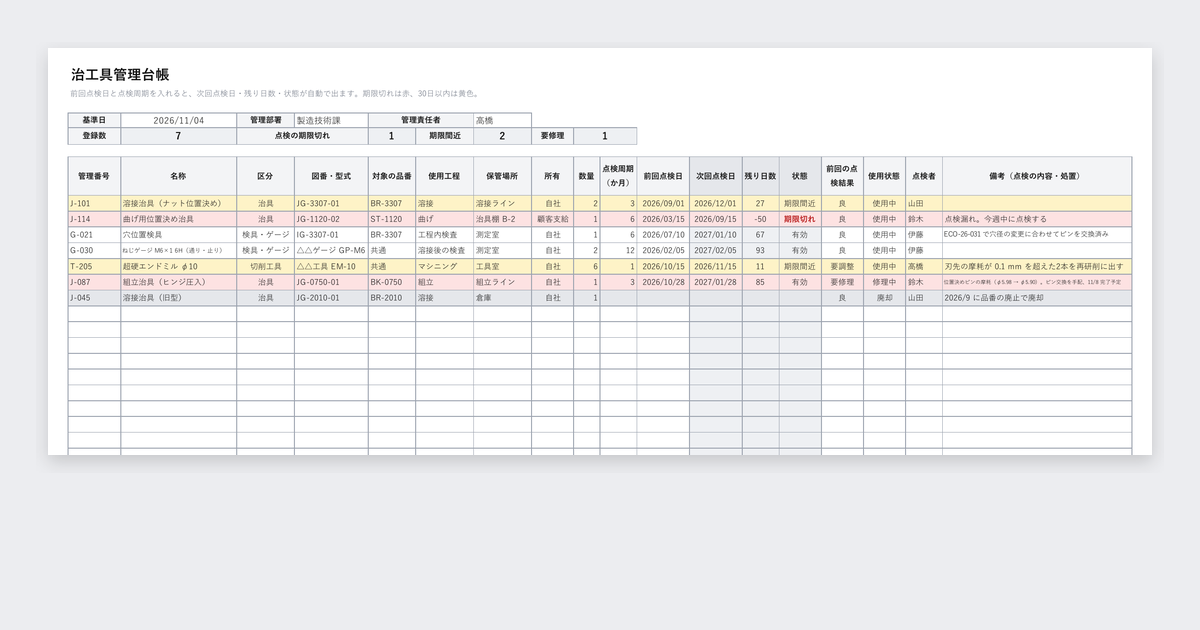Click the 管理部署 value 製造技術課
The image size is (1200, 630).
pyautogui.click(x=331, y=120)
